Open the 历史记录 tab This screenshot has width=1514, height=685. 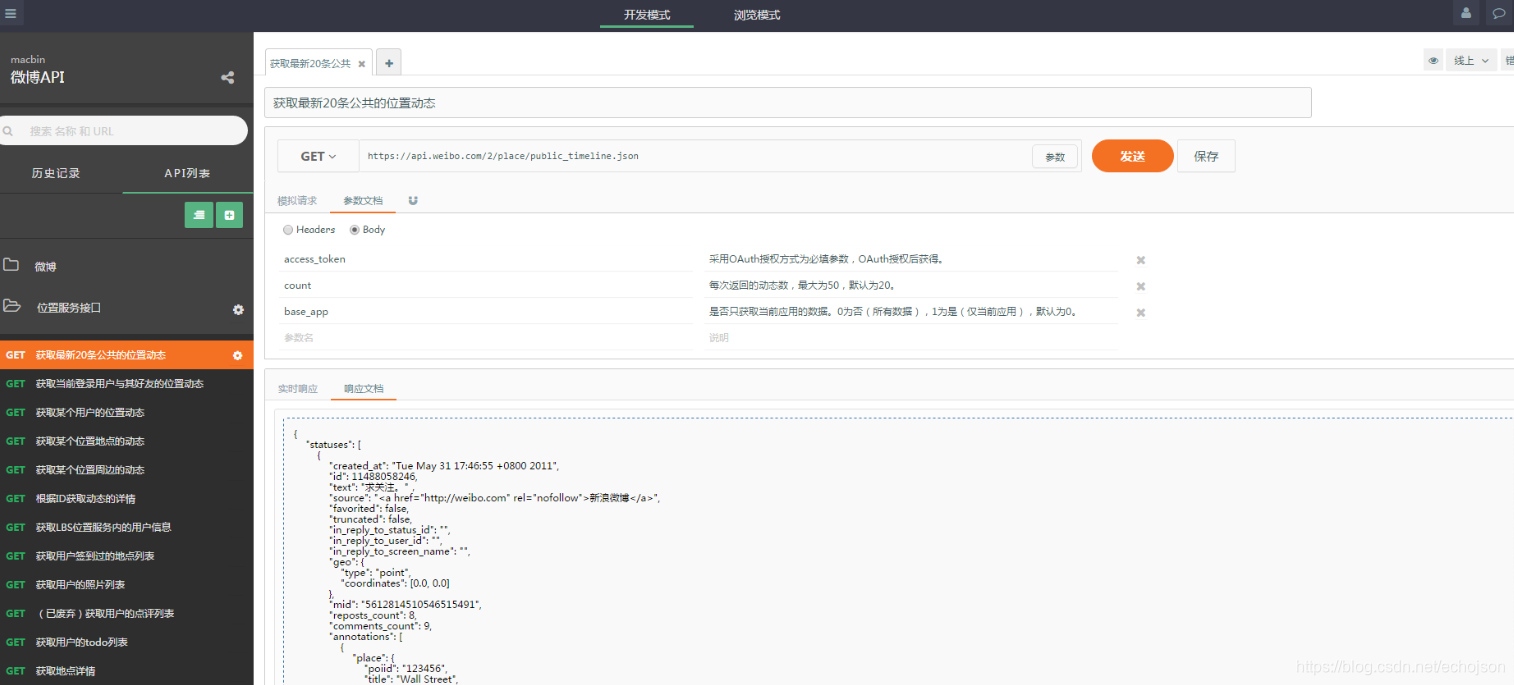click(x=56, y=173)
